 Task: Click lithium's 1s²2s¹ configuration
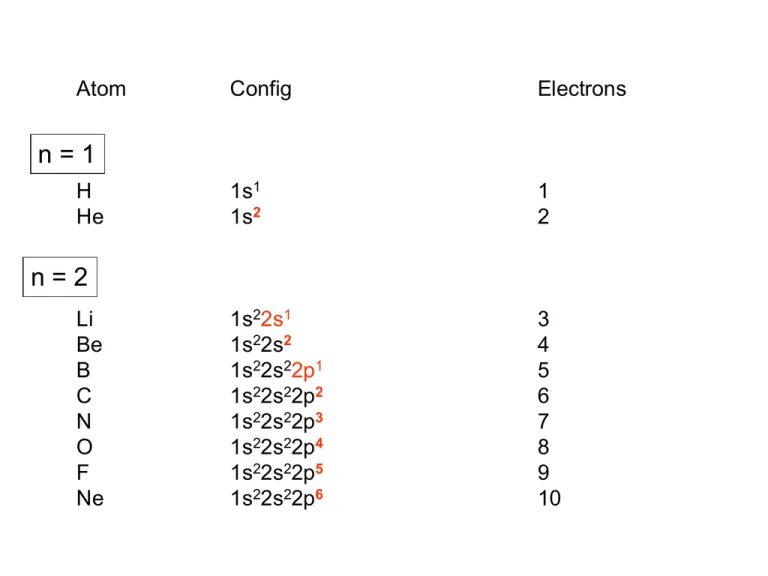[261, 318]
